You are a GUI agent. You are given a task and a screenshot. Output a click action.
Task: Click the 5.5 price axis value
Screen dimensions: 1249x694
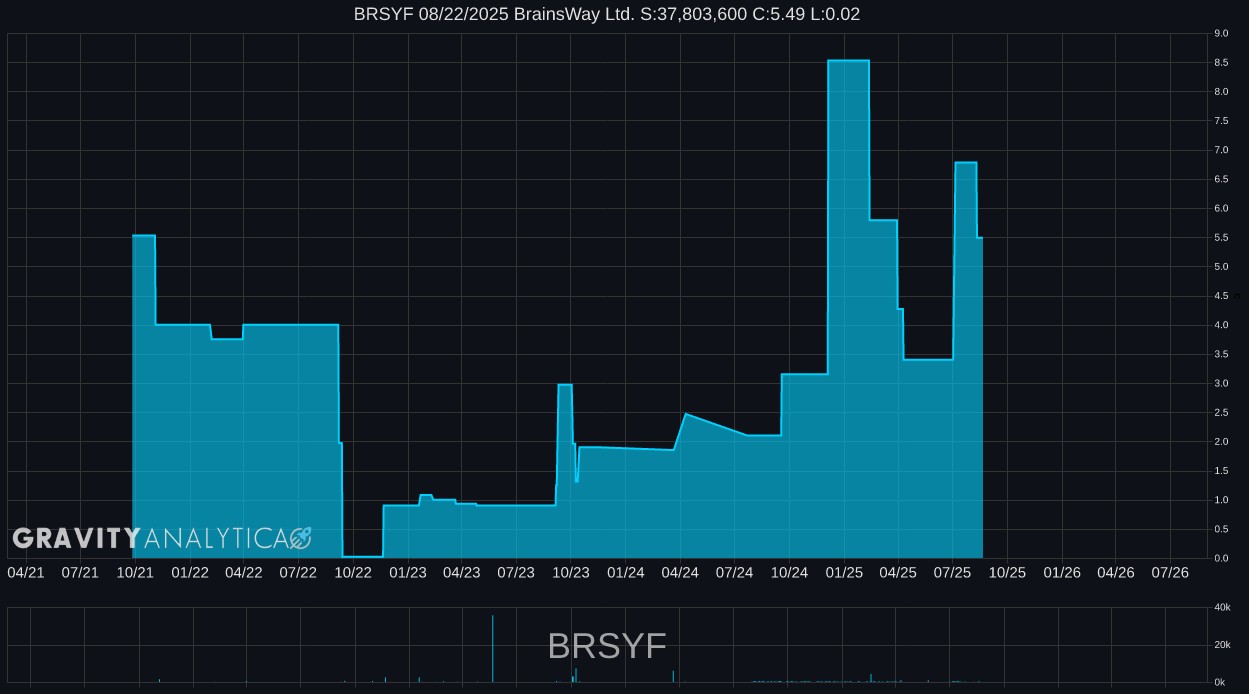1221,238
